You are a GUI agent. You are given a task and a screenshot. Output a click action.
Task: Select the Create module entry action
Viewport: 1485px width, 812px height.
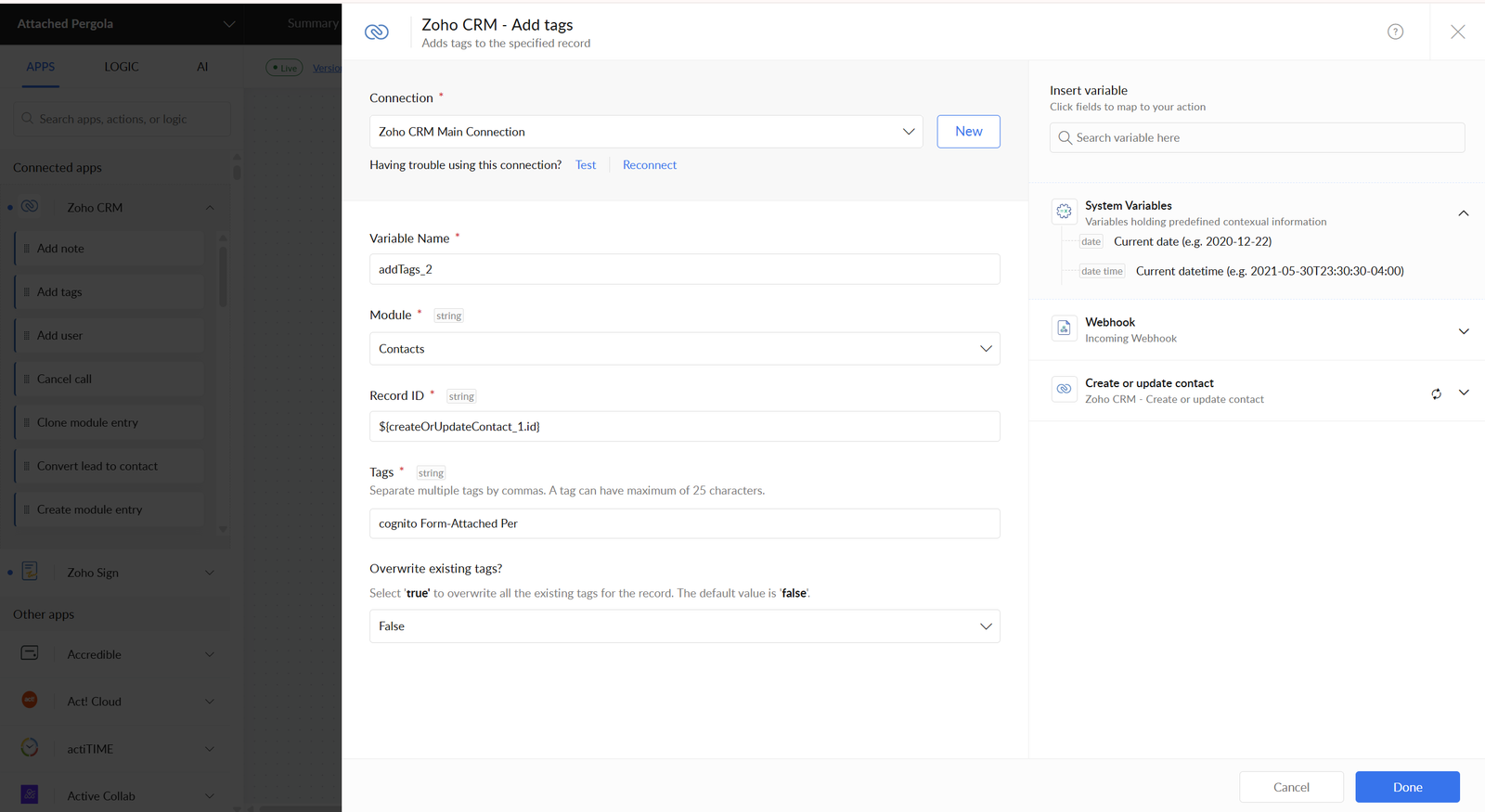pyautogui.click(x=110, y=510)
